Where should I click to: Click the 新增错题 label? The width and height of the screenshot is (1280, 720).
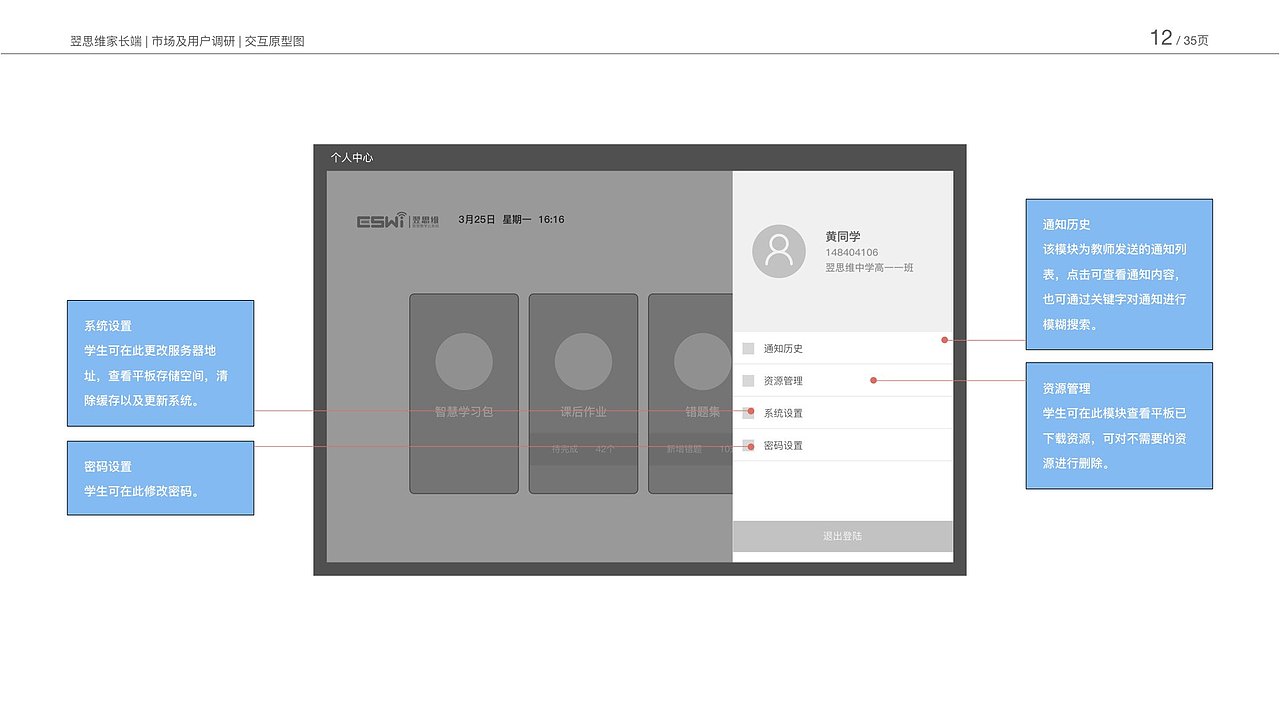pyautogui.click(x=684, y=449)
